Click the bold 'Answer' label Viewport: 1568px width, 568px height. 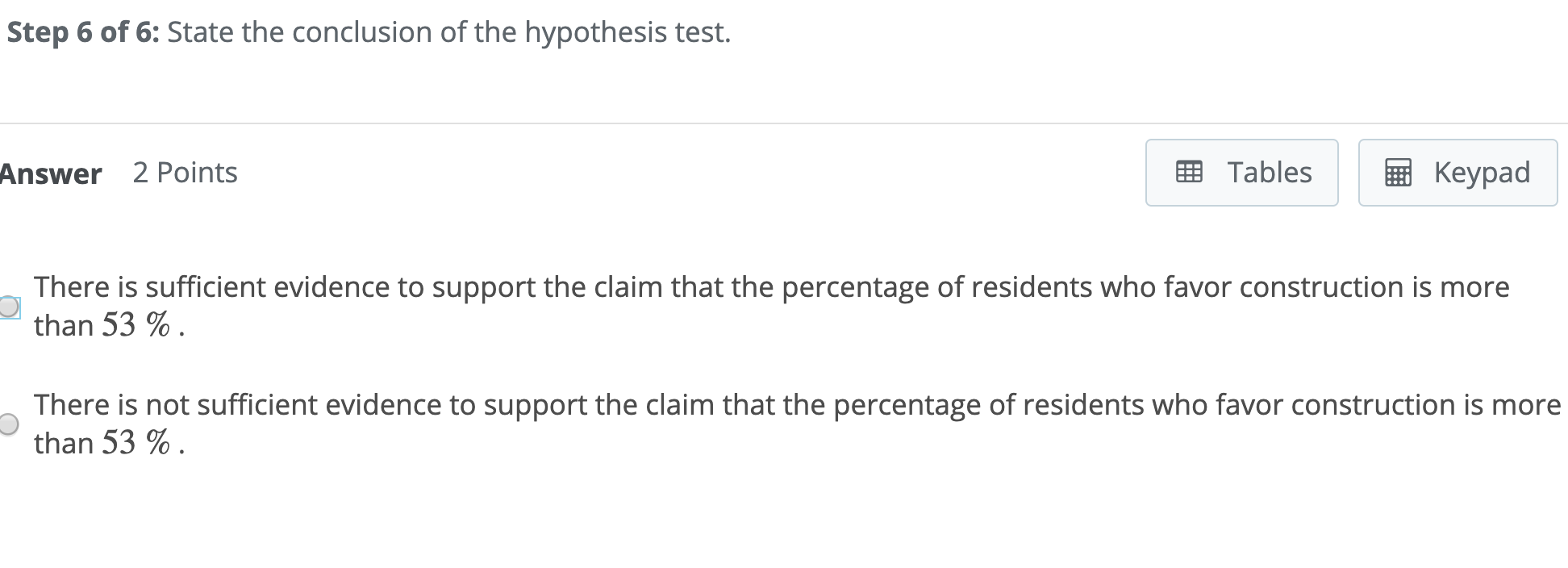click(x=51, y=173)
